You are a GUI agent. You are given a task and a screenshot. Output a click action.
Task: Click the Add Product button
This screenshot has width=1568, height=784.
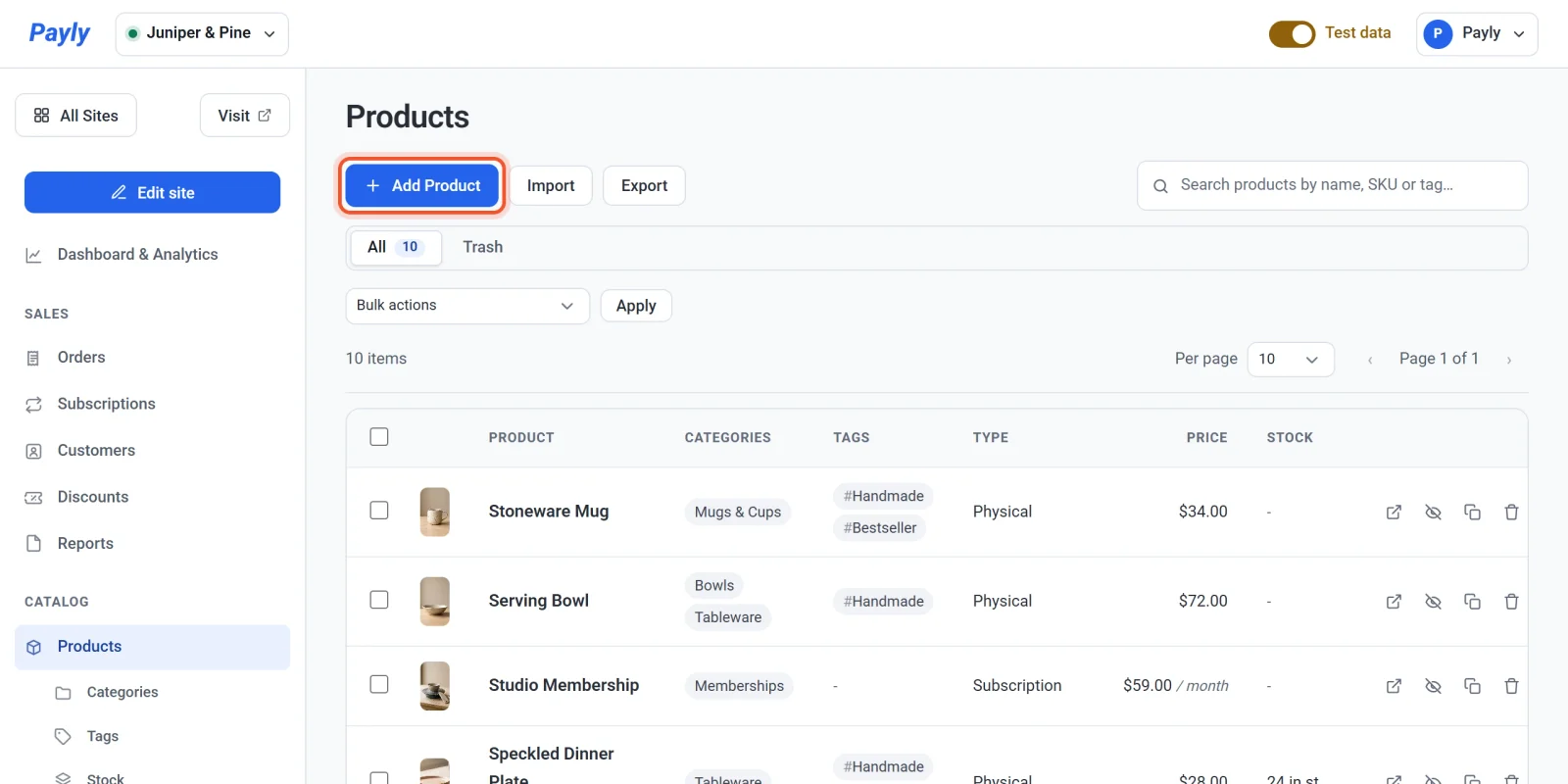point(422,185)
